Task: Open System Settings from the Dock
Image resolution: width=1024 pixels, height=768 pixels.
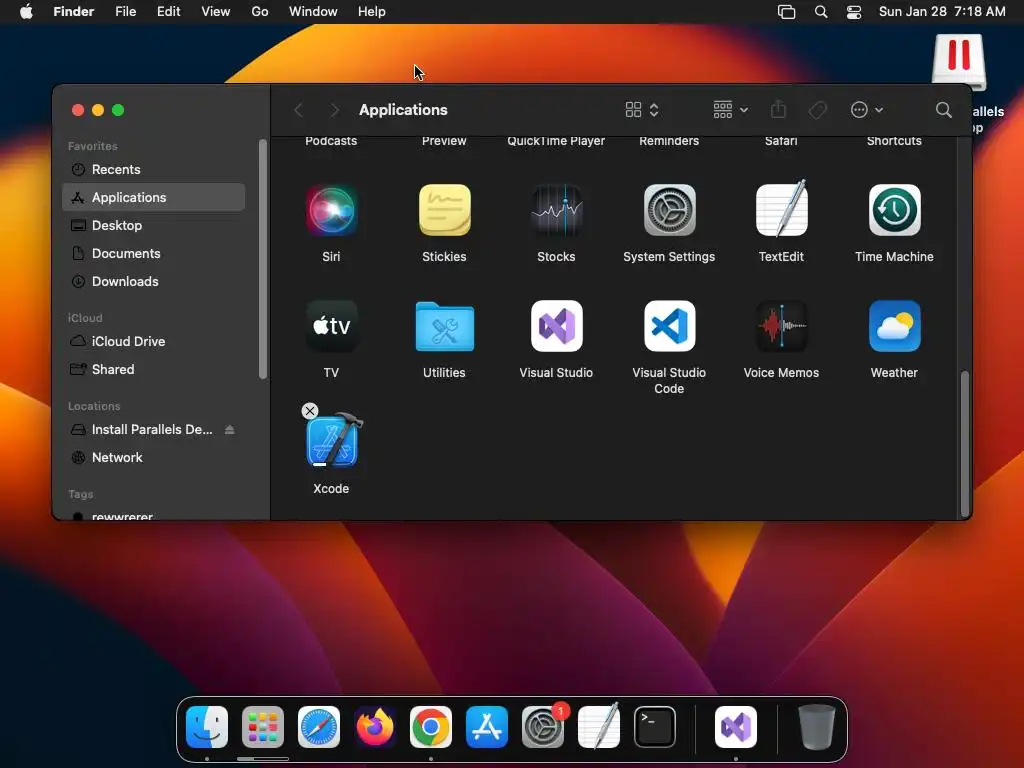Action: pyautogui.click(x=543, y=727)
